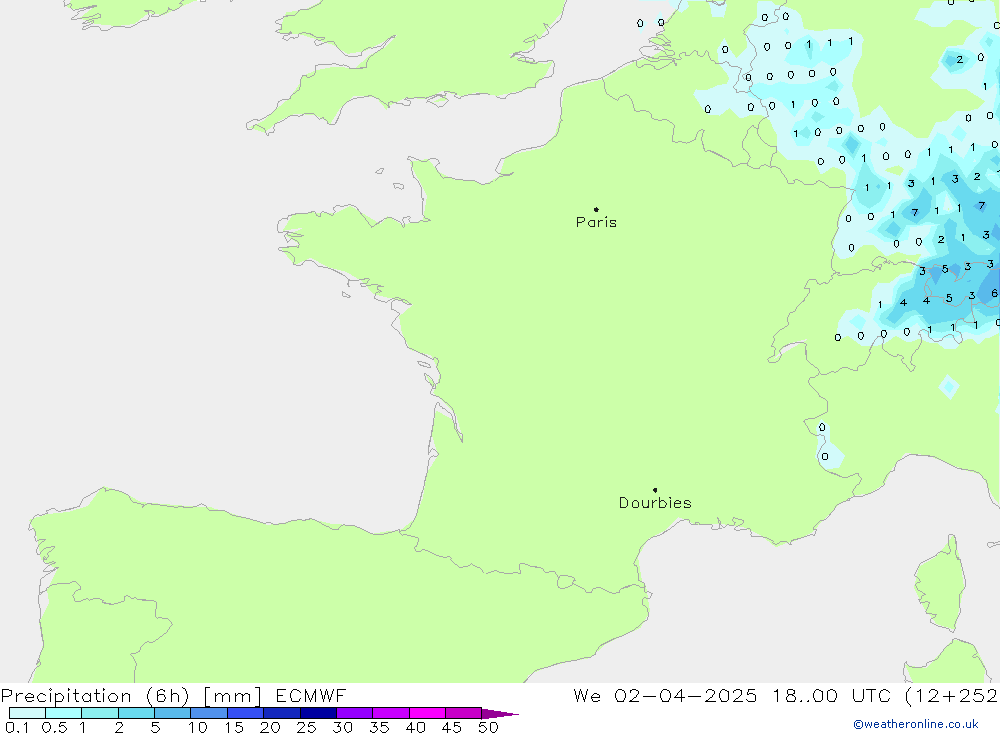This screenshot has height=733, width=1000.
Task: Click the forecast date 02-04-2025
Action: click(x=686, y=695)
